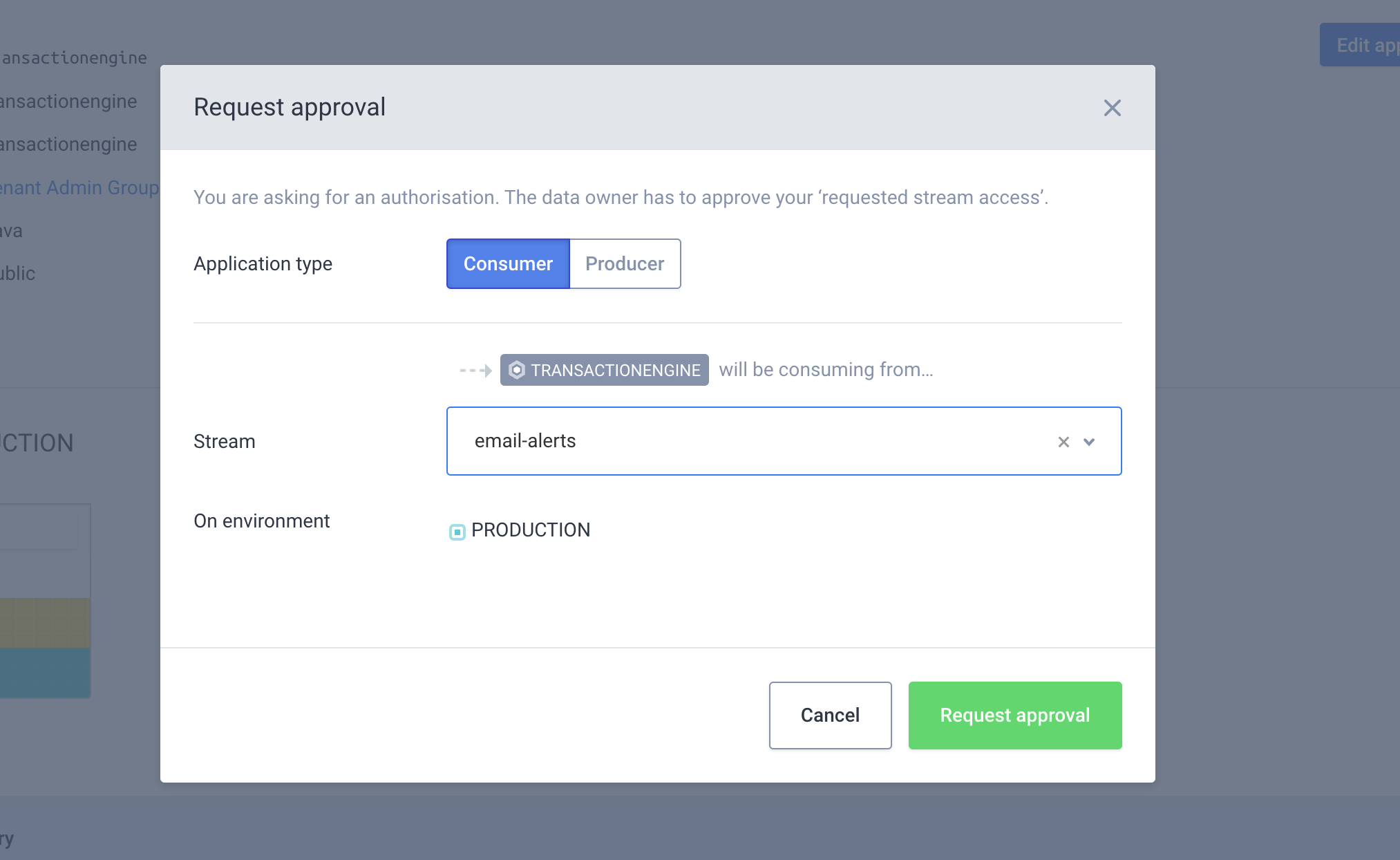Click the TRANSACTIONENGINE application tag
Screen dimensions: 1400x860
pyautogui.click(x=604, y=370)
